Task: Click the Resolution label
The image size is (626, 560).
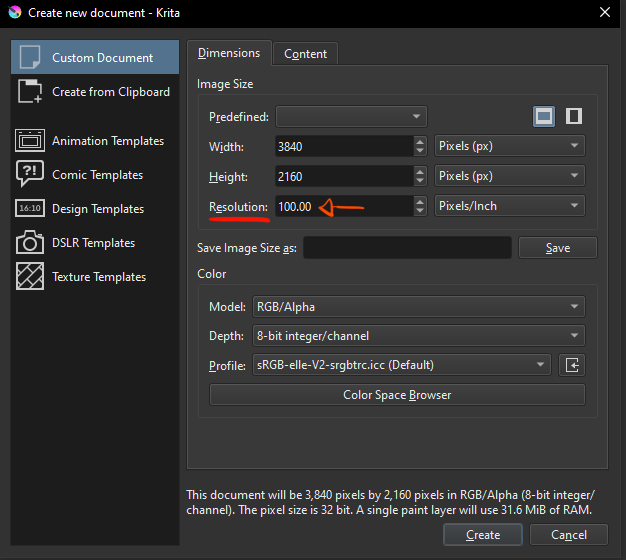Action: click(x=238, y=207)
